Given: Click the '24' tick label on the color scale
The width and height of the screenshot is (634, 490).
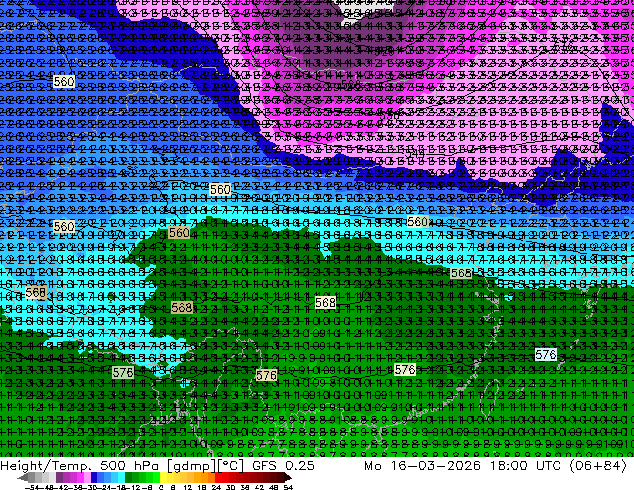Looking at the screenshot, I should tap(216, 487).
